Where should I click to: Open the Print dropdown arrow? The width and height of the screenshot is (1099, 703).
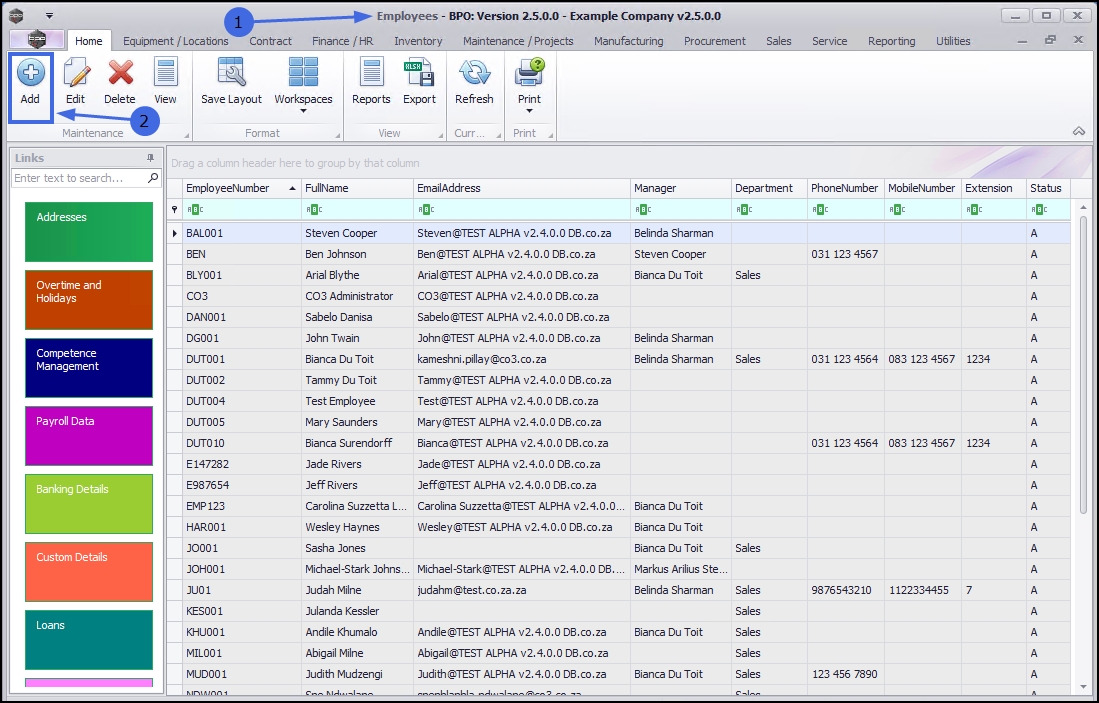[529, 111]
